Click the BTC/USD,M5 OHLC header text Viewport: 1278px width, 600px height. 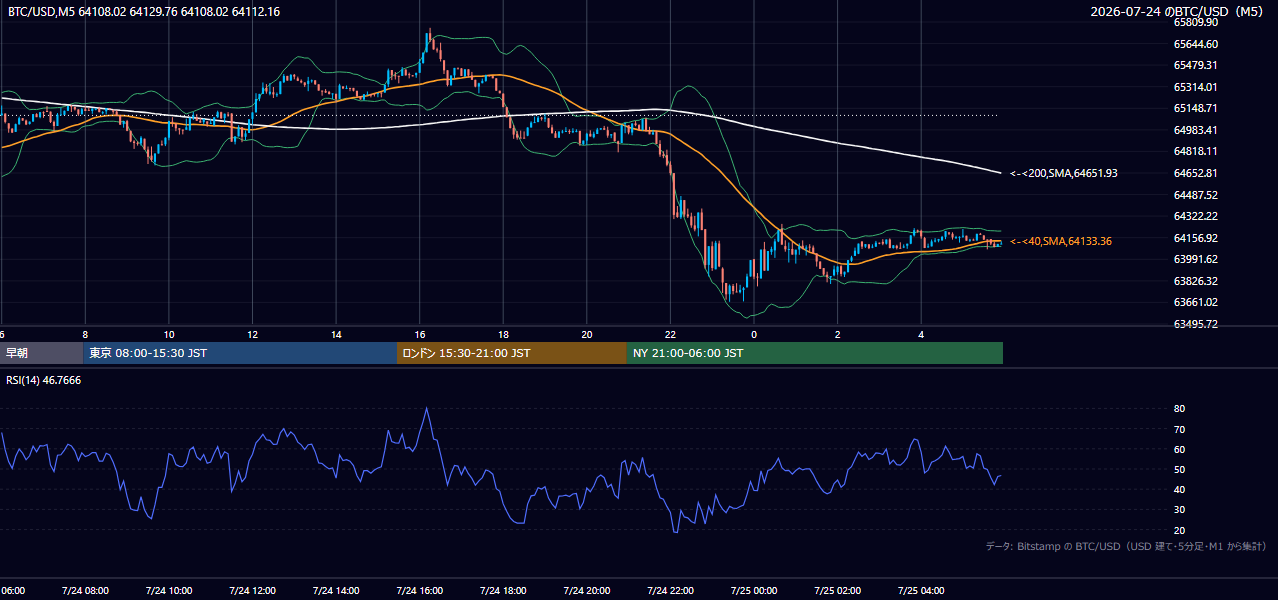click(144, 12)
